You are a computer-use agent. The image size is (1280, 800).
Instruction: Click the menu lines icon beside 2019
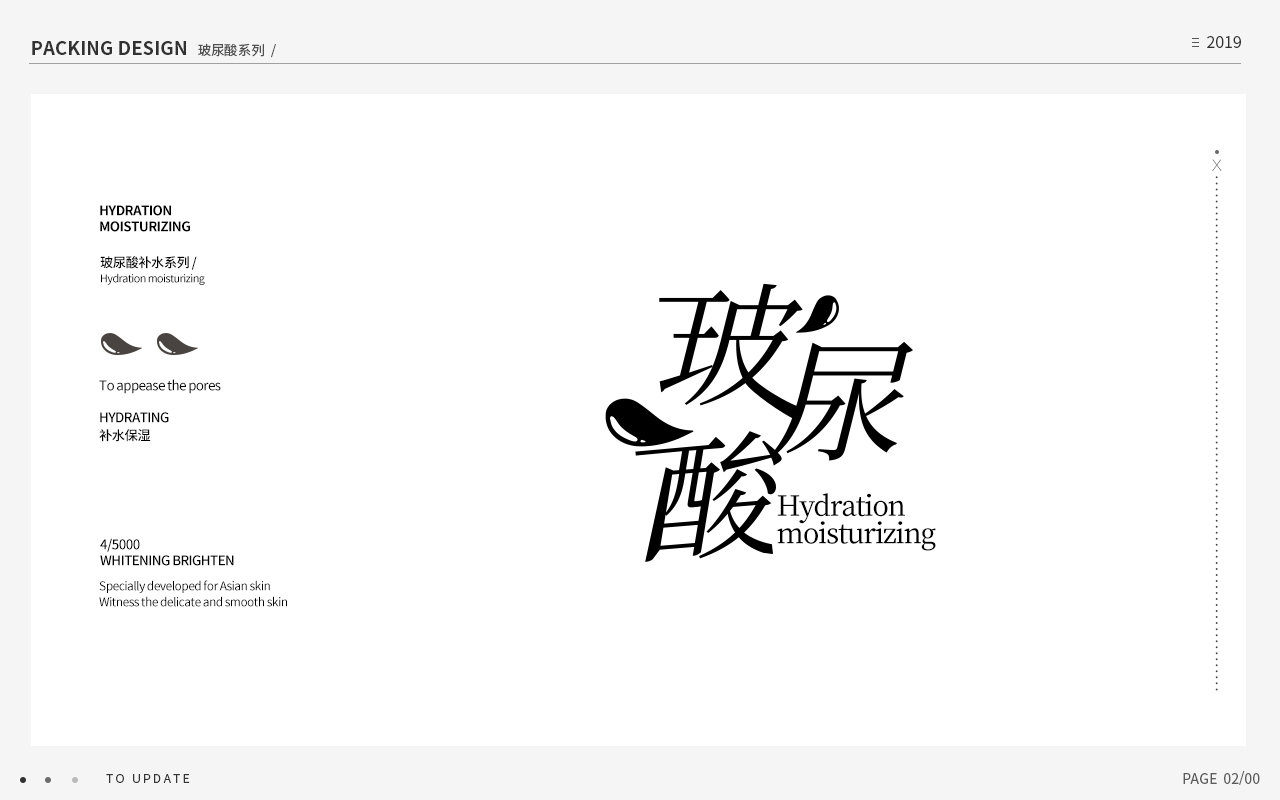(x=1195, y=43)
